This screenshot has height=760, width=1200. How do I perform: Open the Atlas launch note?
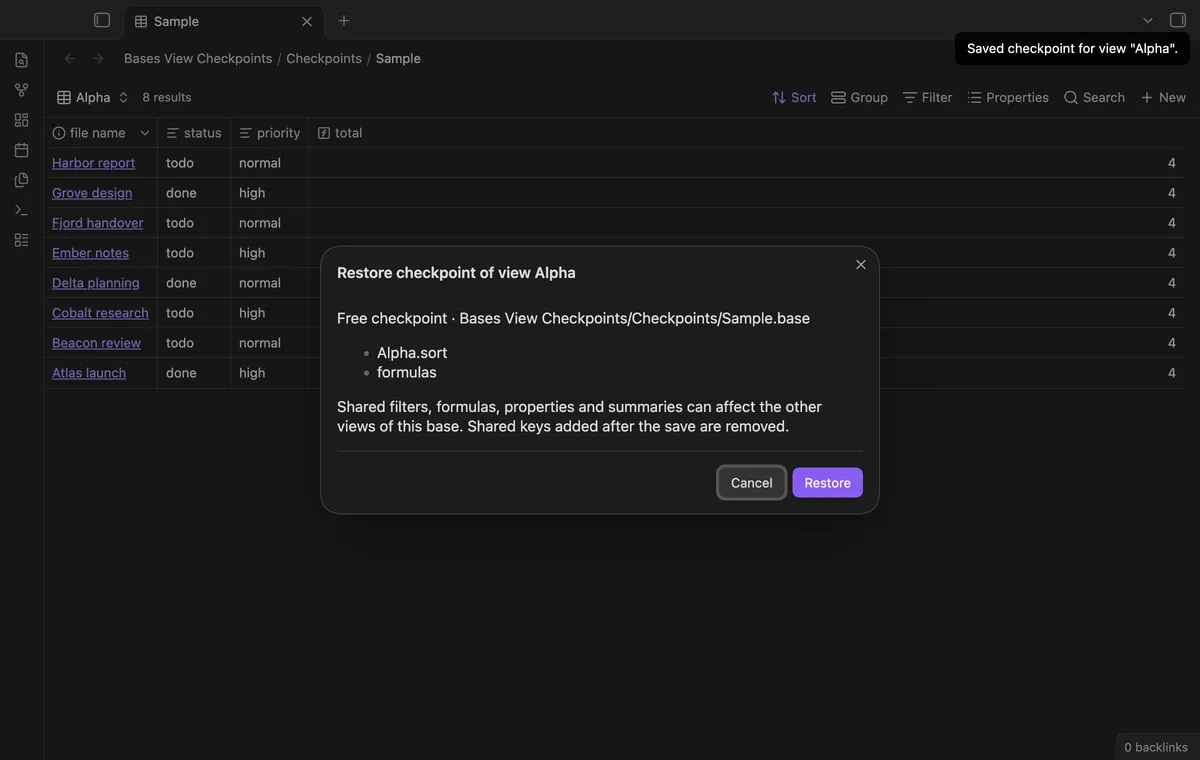coord(89,373)
